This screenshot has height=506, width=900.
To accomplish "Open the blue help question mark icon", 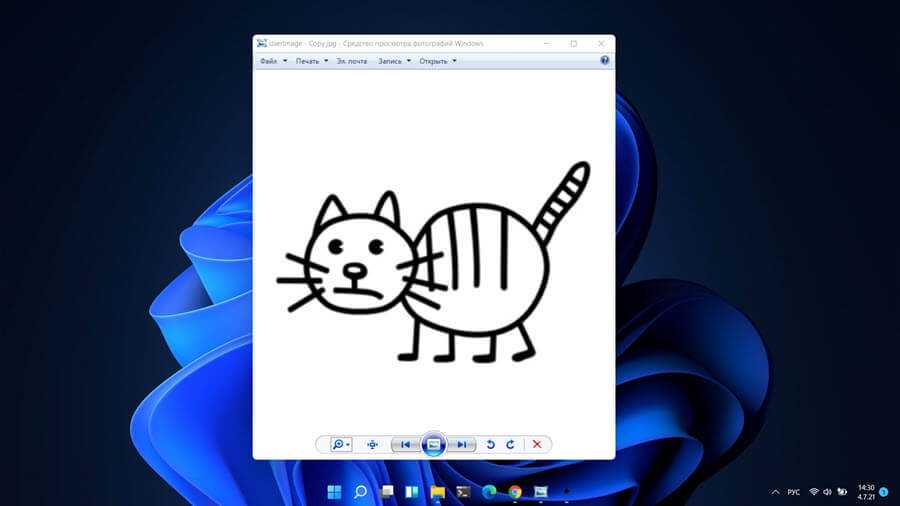I will point(605,60).
